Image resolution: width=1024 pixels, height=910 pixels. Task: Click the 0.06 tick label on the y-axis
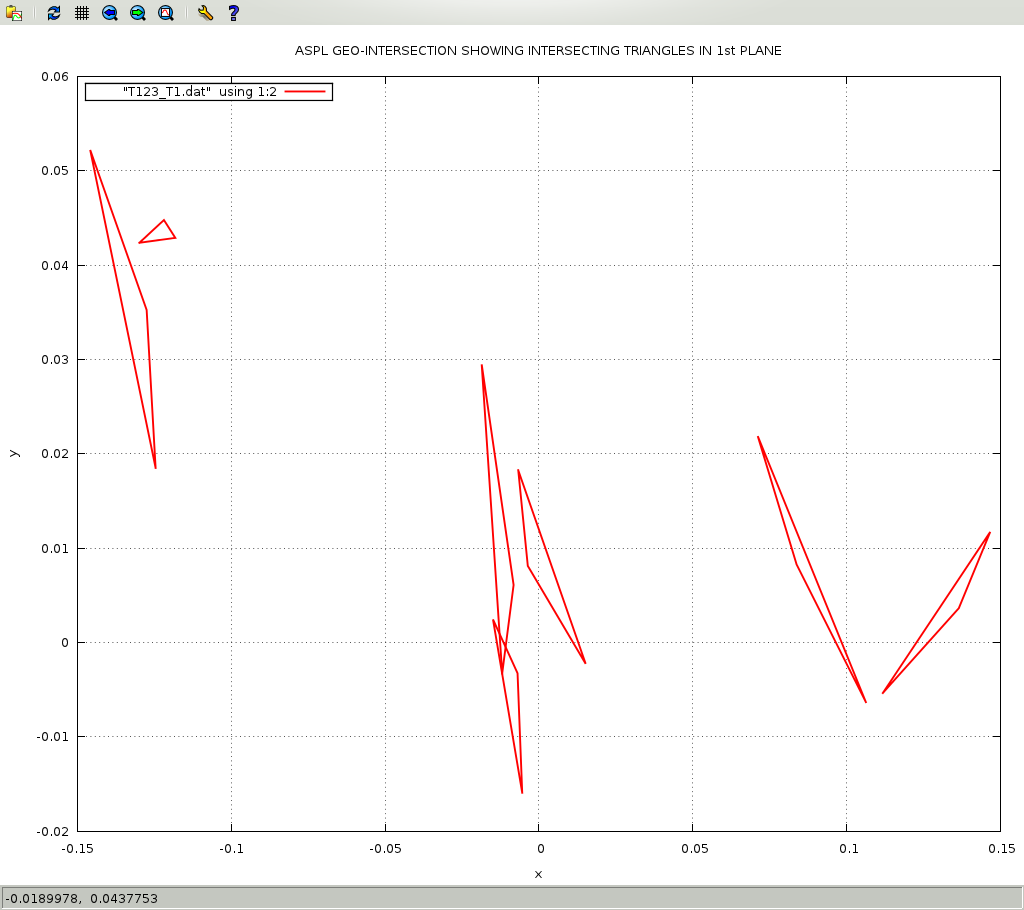(54, 77)
